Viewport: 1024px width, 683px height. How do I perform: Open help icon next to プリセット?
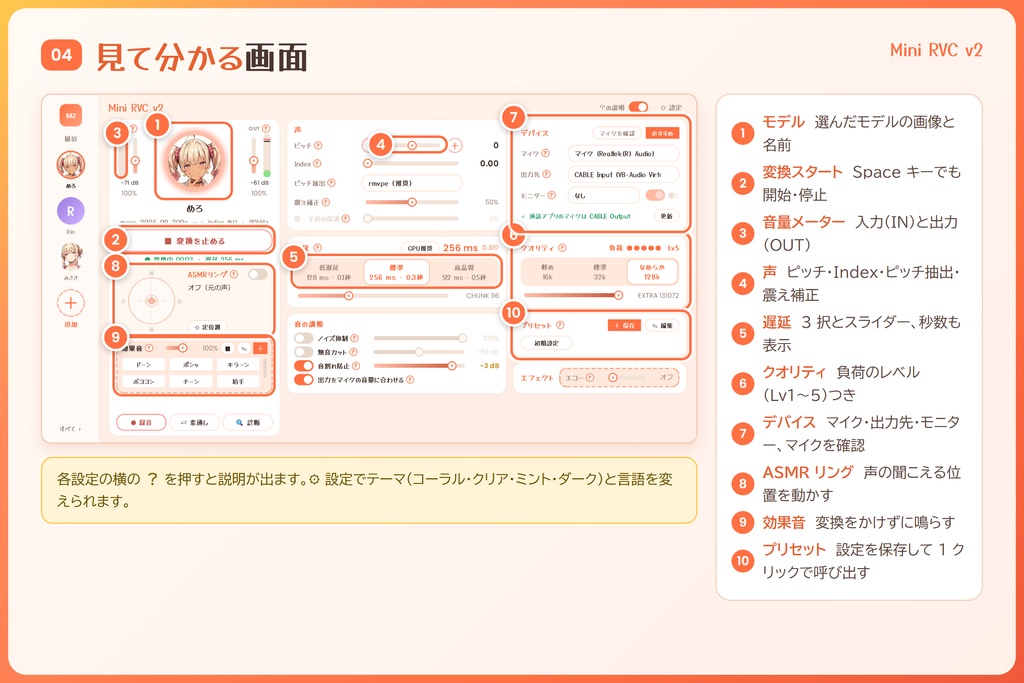point(560,325)
